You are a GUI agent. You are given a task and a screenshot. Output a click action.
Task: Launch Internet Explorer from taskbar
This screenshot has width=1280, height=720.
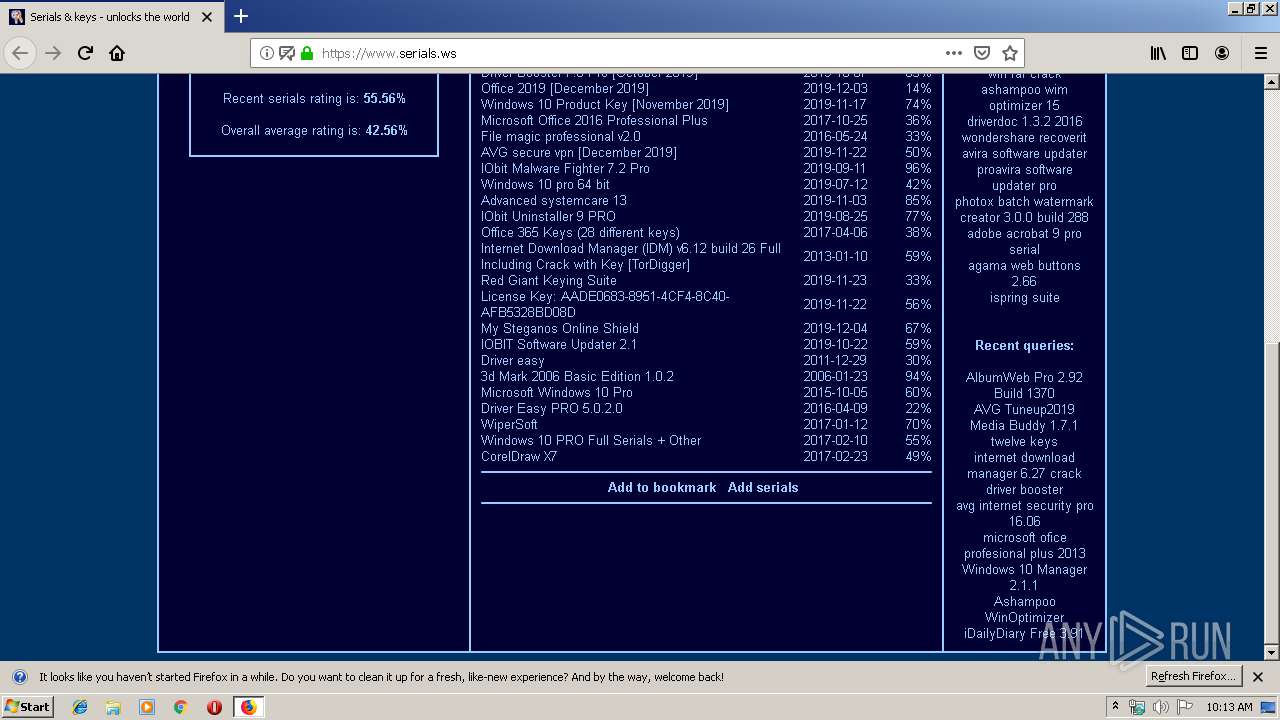pyautogui.click(x=80, y=707)
